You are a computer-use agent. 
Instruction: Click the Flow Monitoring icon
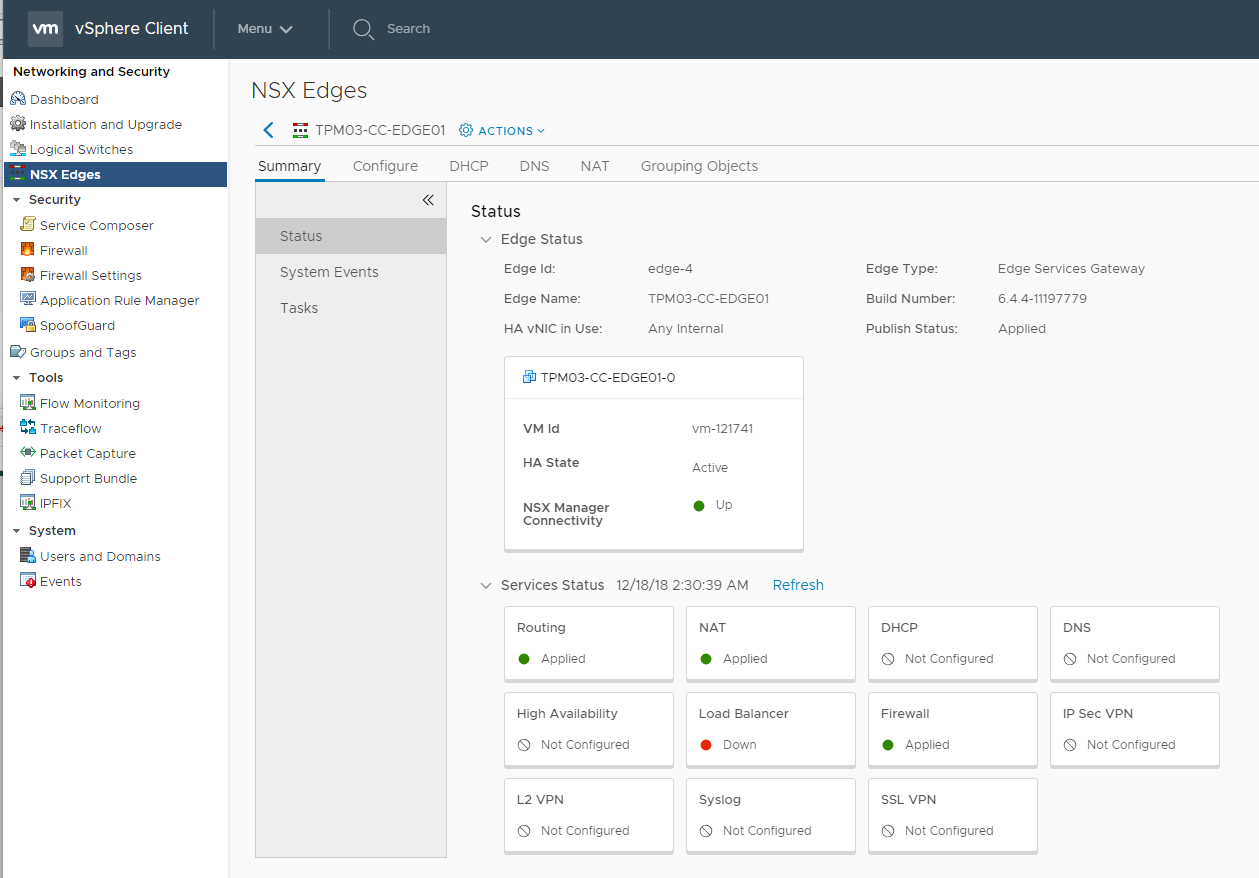28,403
